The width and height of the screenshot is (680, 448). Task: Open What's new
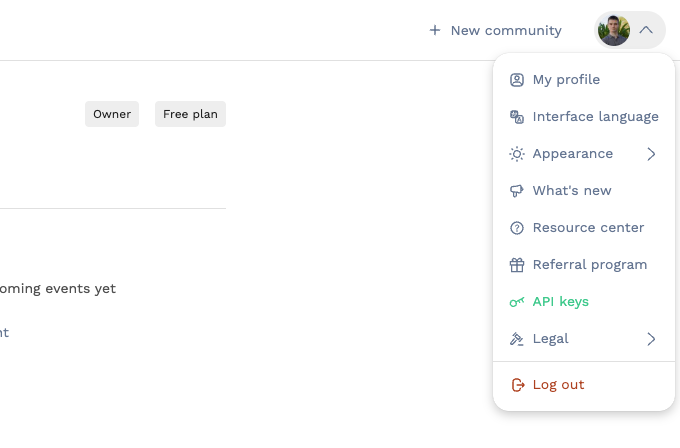click(584, 191)
